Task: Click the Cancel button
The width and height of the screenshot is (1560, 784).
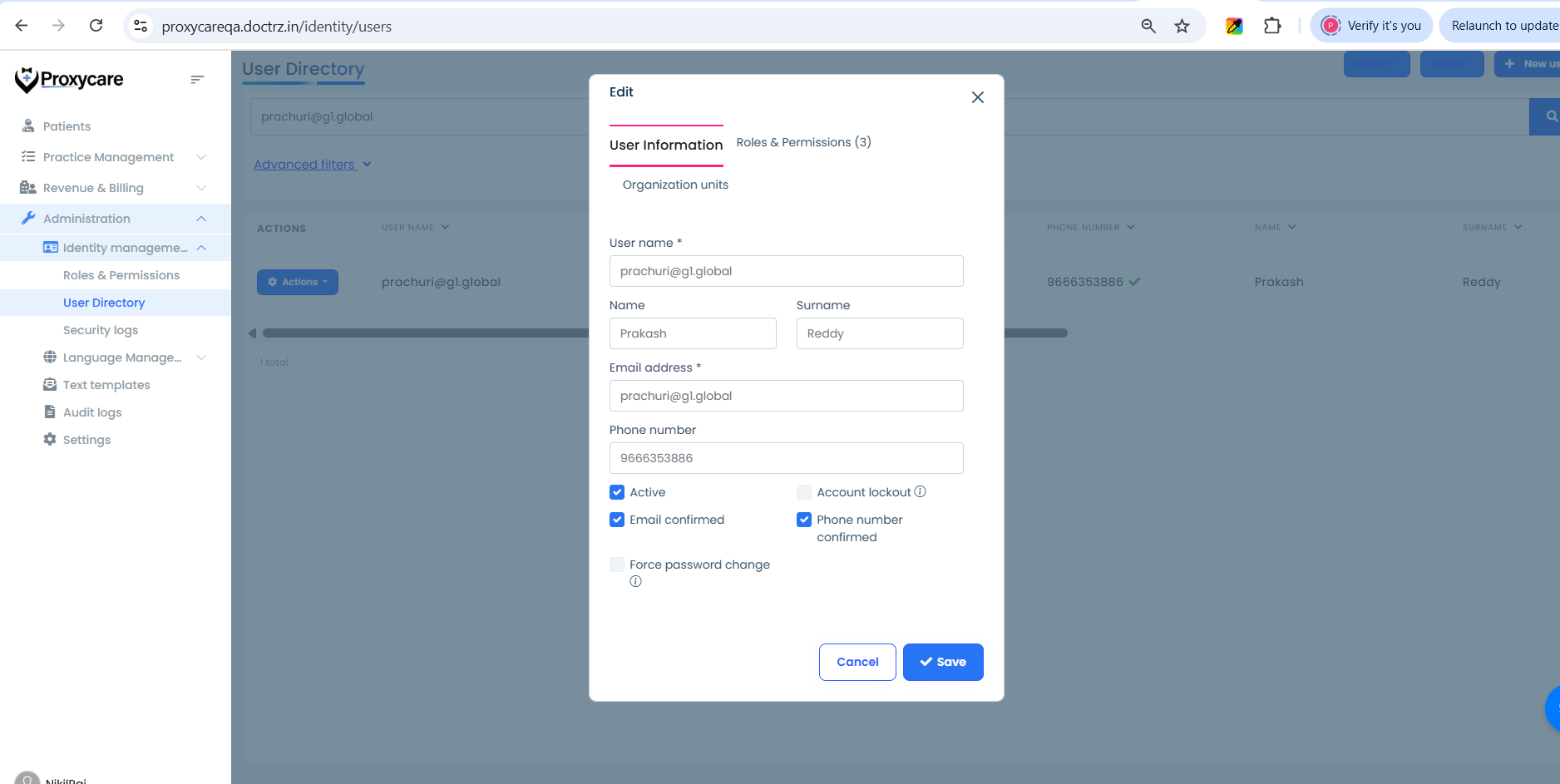Action: tap(857, 662)
